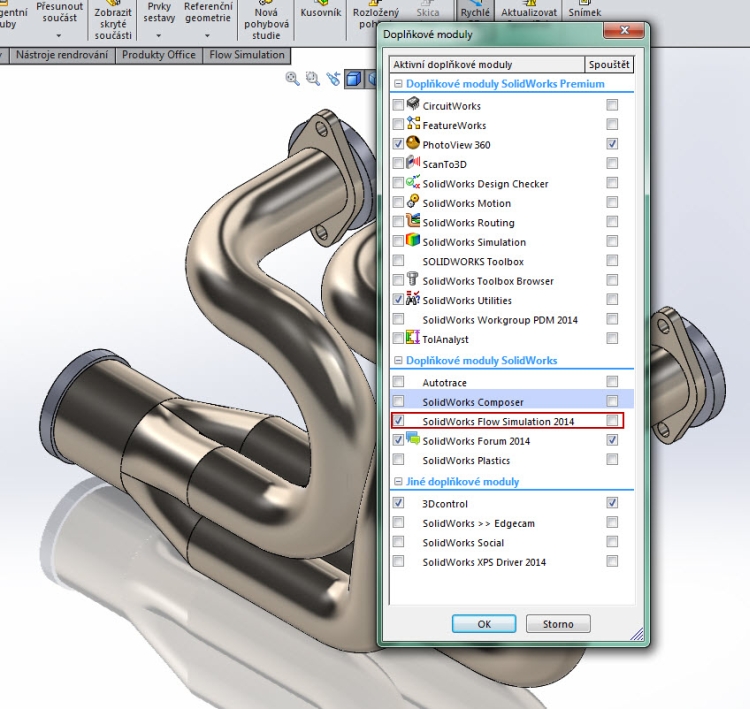Grab the dialog resize grip corner
Screen dimensions: 750x709
(x=637, y=634)
